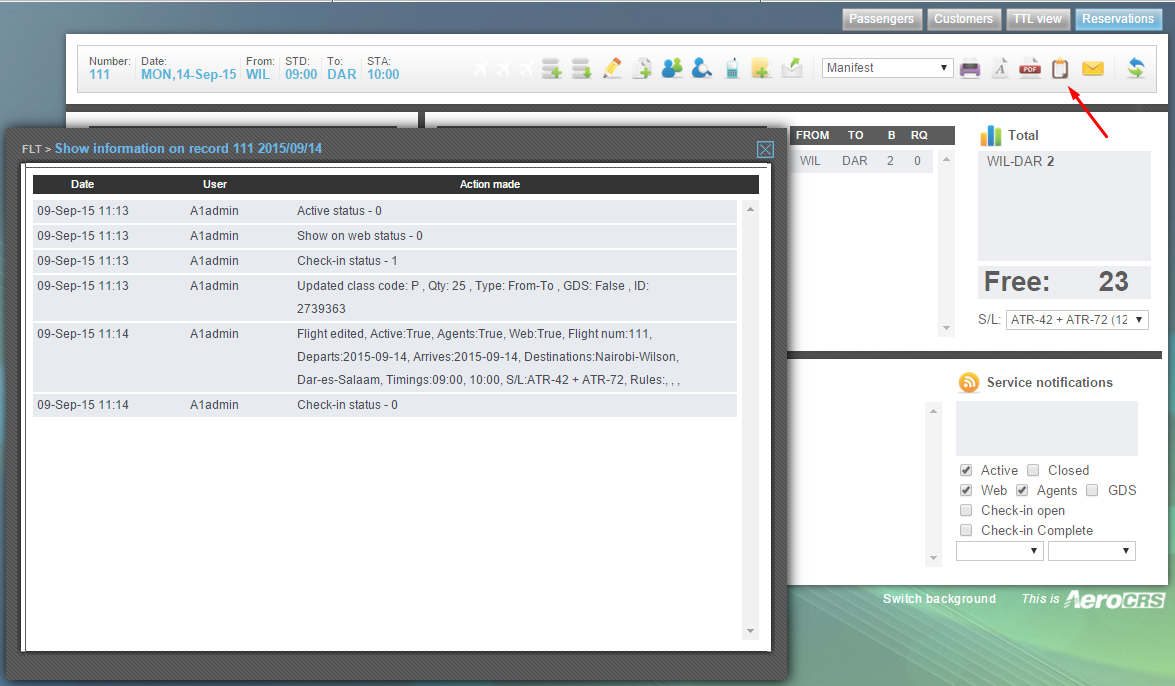1175x686 pixels.
Task: Select the WIL DAR sector row
Action: point(862,161)
